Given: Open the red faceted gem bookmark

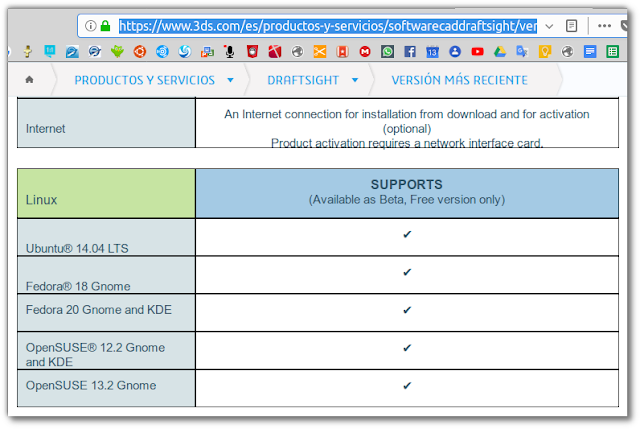Looking at the screenshot, I should [275, 52].
